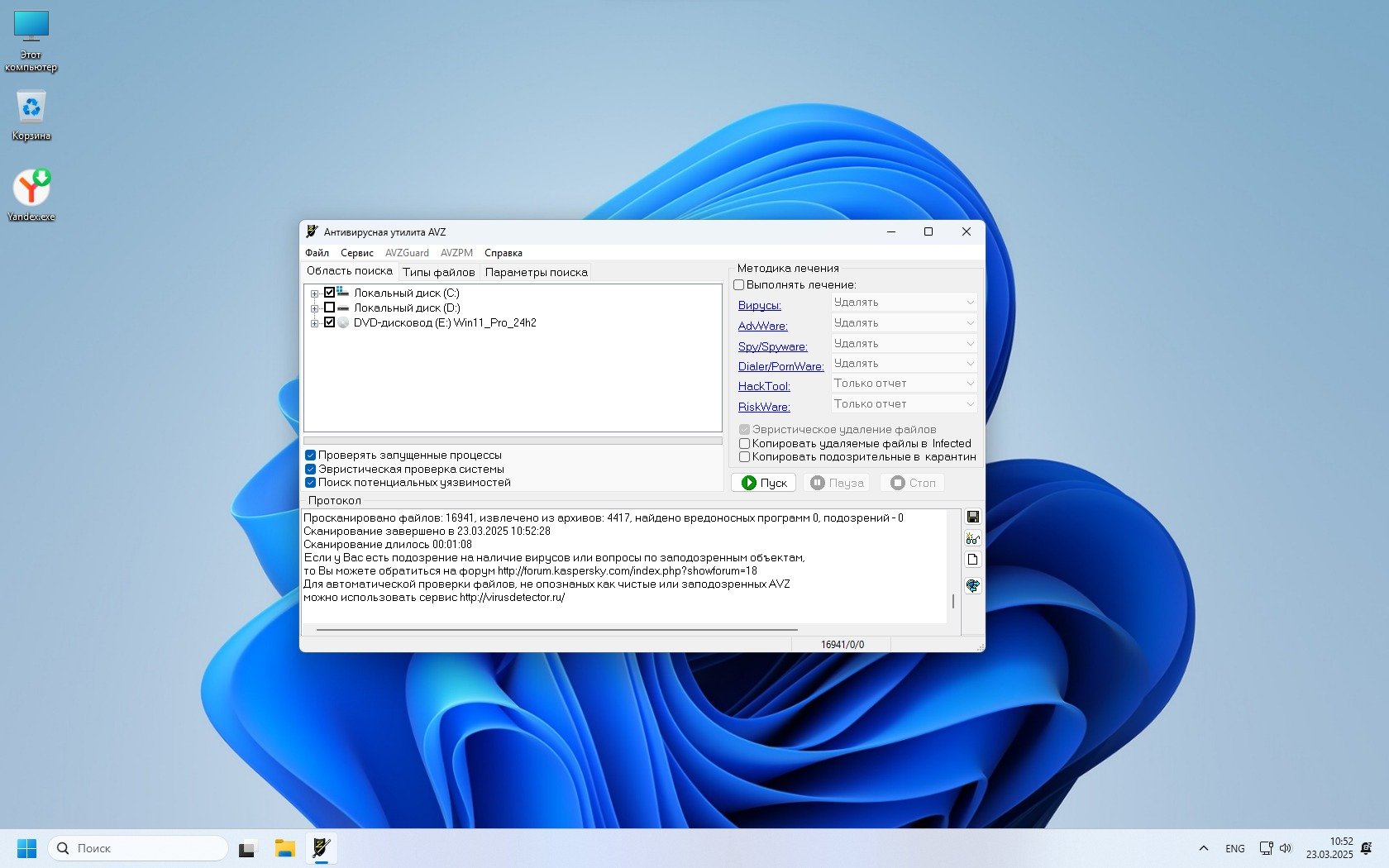The image size is (1389, 868).
Task: Click the globe with arrows icon
Action: click(972, 585)
